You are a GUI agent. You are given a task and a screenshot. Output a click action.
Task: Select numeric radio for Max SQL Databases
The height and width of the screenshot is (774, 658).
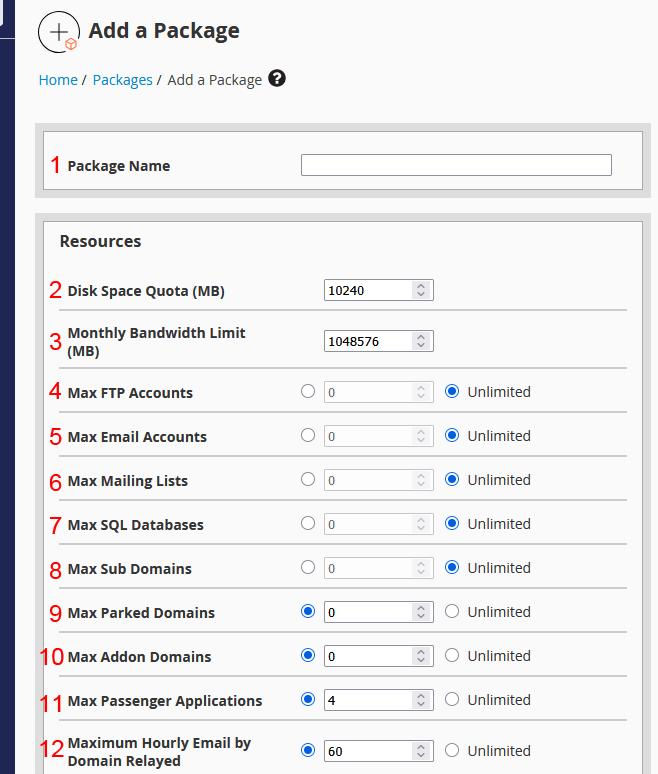308,523
